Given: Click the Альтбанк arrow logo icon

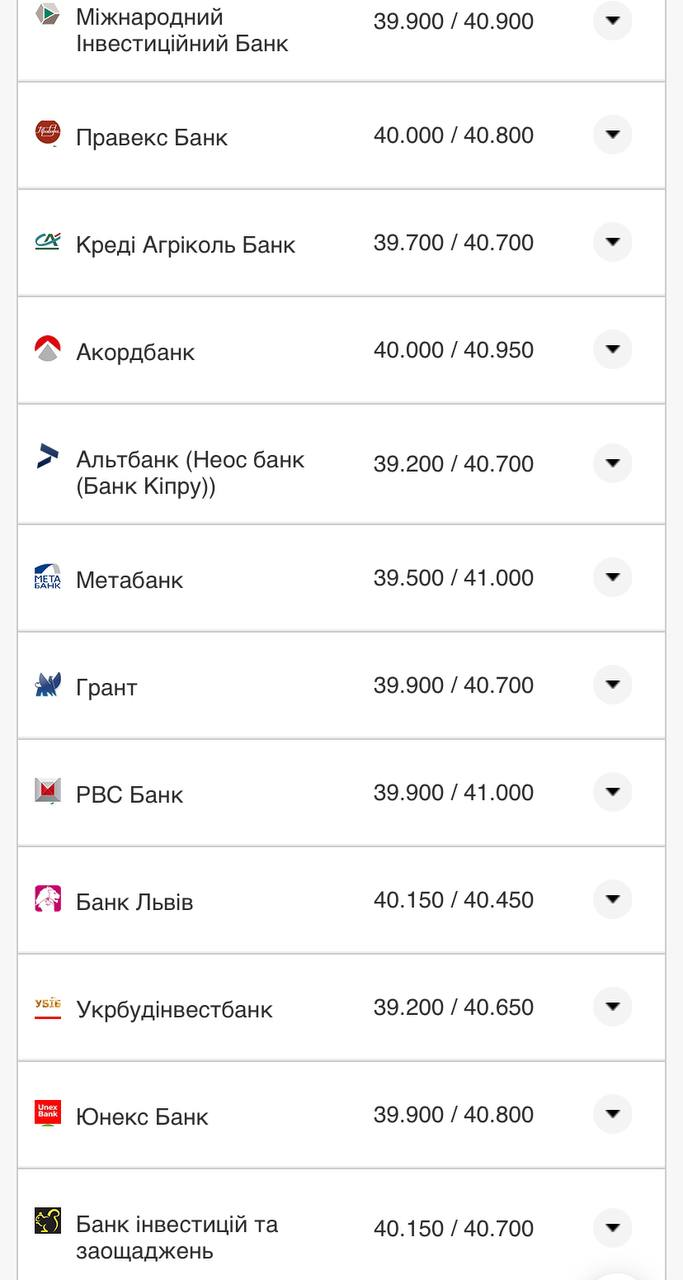Looking at the screenshot, I should pyautogui.click(x=47, y=456).
